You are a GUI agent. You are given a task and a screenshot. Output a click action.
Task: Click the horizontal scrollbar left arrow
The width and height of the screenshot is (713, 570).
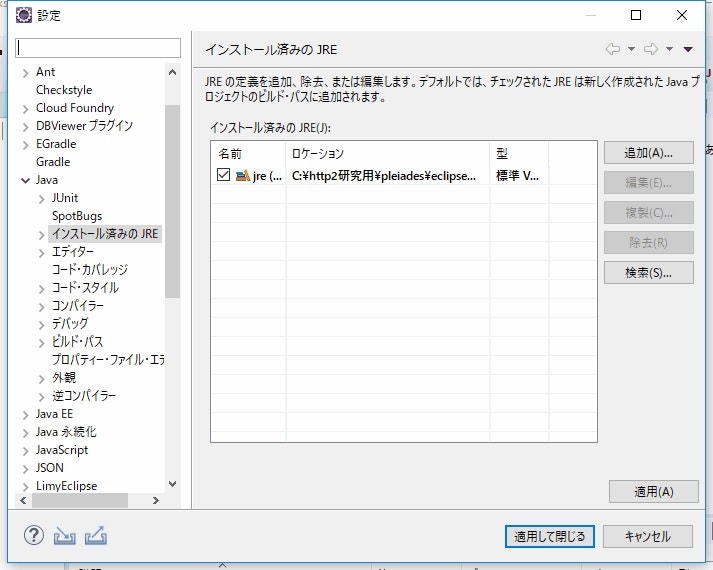23,500
